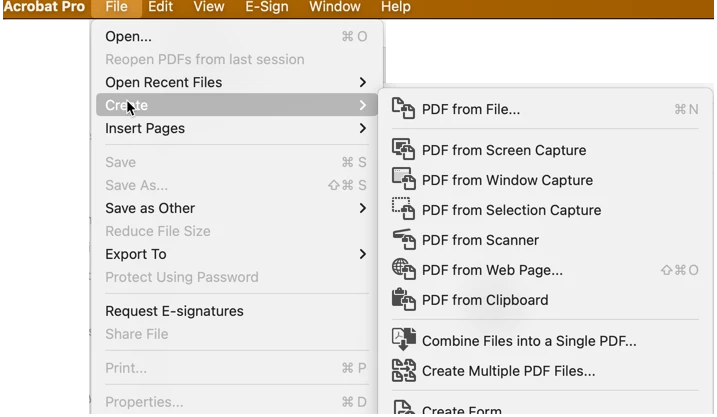Select the Create menu entry
The width and height of the screenshot is (717, 417).
[236, 105]
